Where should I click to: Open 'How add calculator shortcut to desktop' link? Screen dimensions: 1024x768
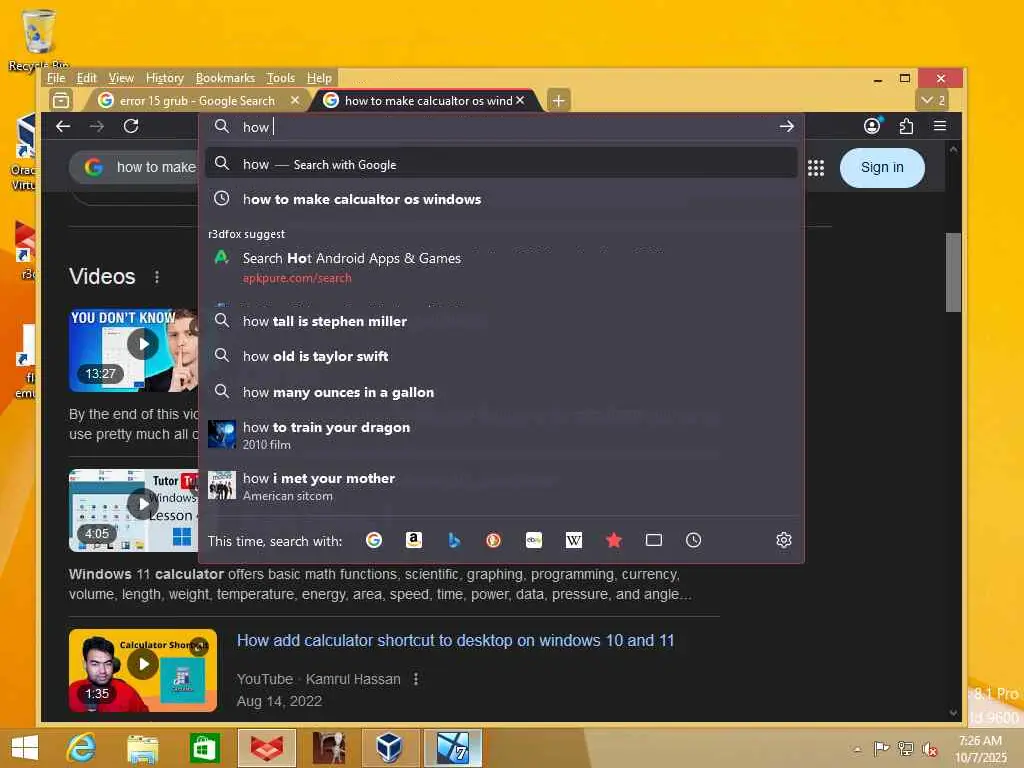(x=455, y=641)
